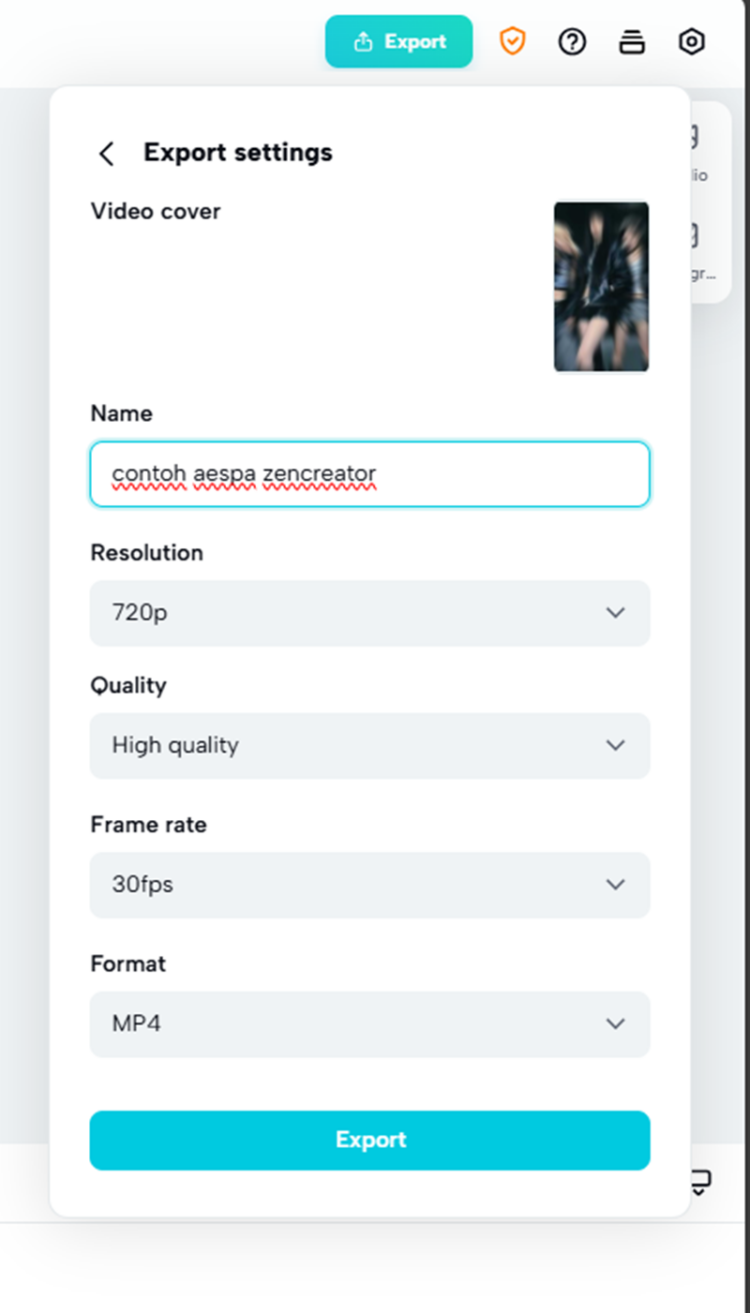Switch back to the Export settings header

(238, 152)
